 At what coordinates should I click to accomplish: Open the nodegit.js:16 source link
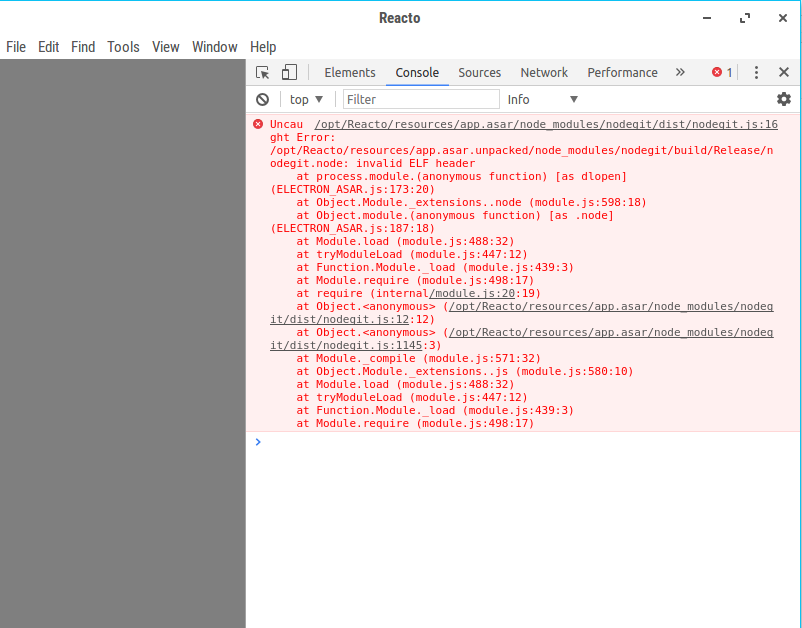tap(546, 124)
